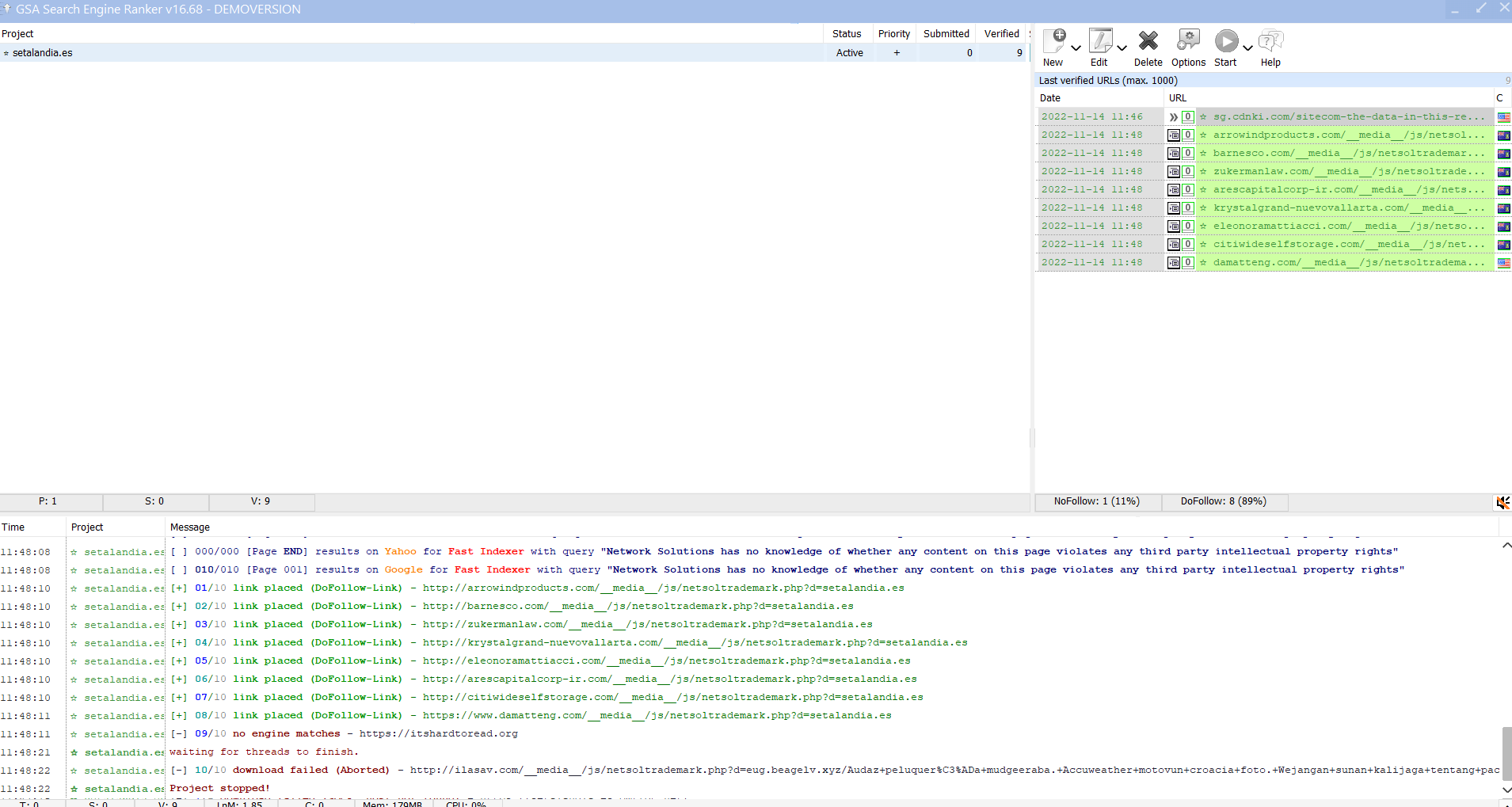
Task: Click the Last verified URLs panel header
Action: coord(1274,81)
